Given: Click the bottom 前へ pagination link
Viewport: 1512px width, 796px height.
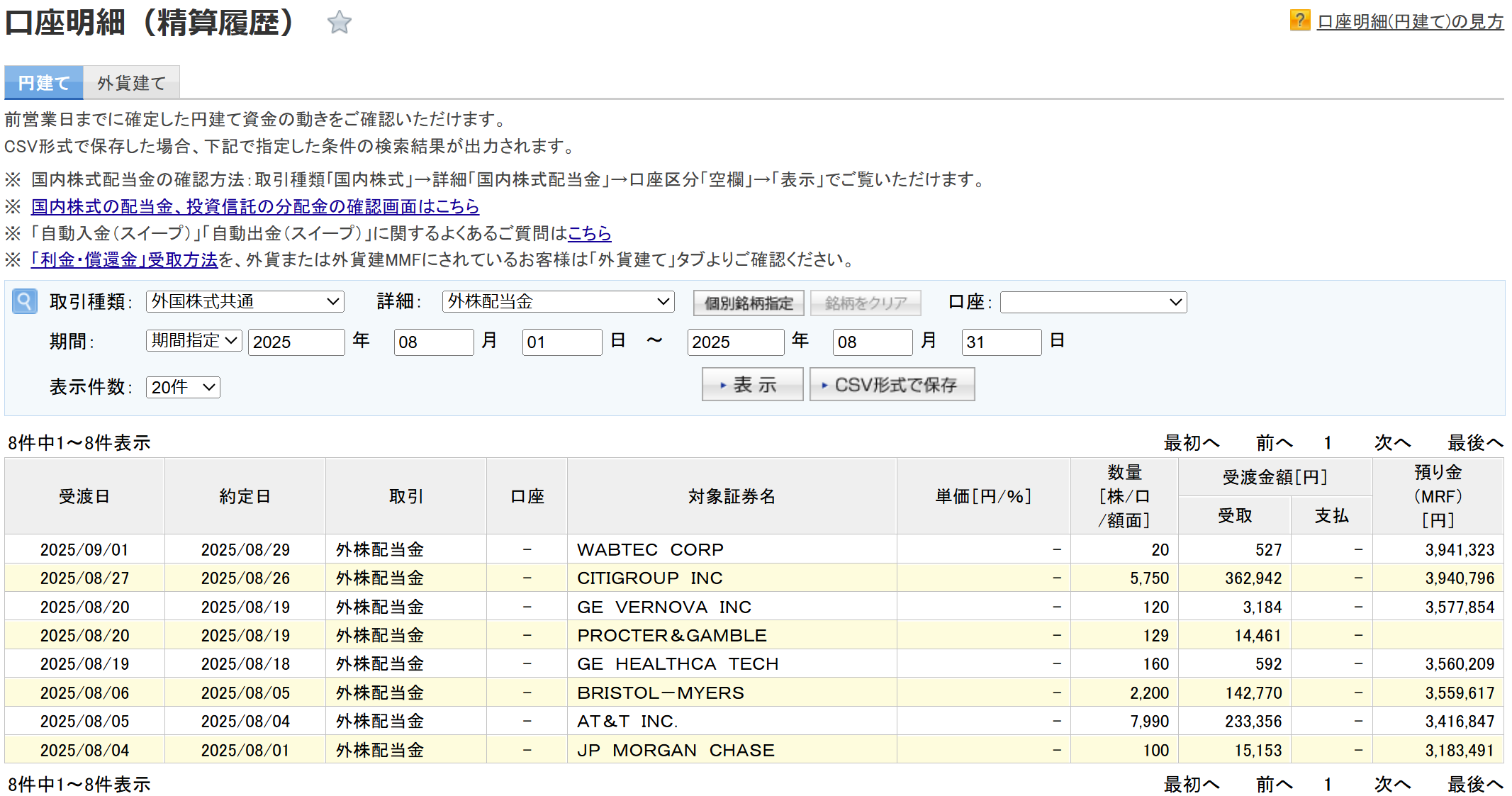Looking at the screenshot, I should click(x=1275, y=784).
